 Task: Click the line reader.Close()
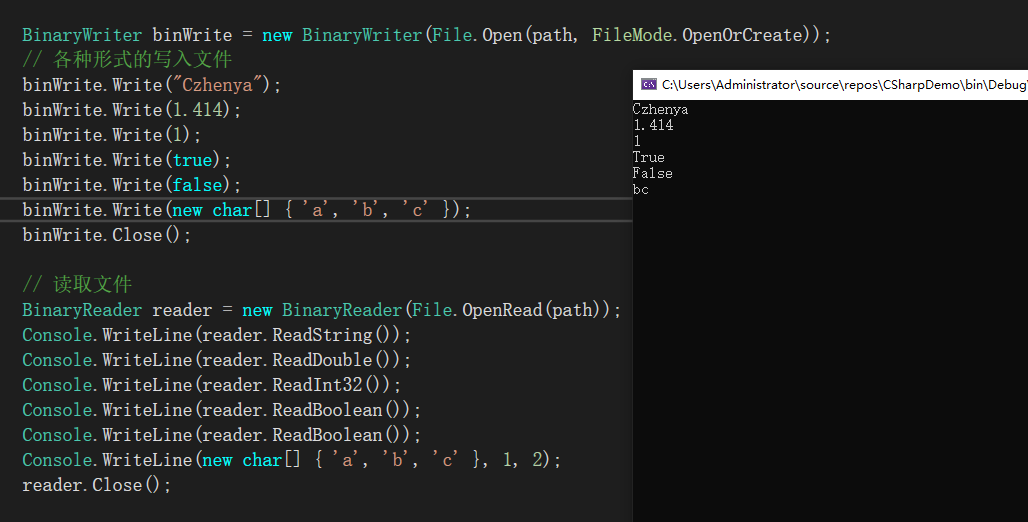point(96,485)
